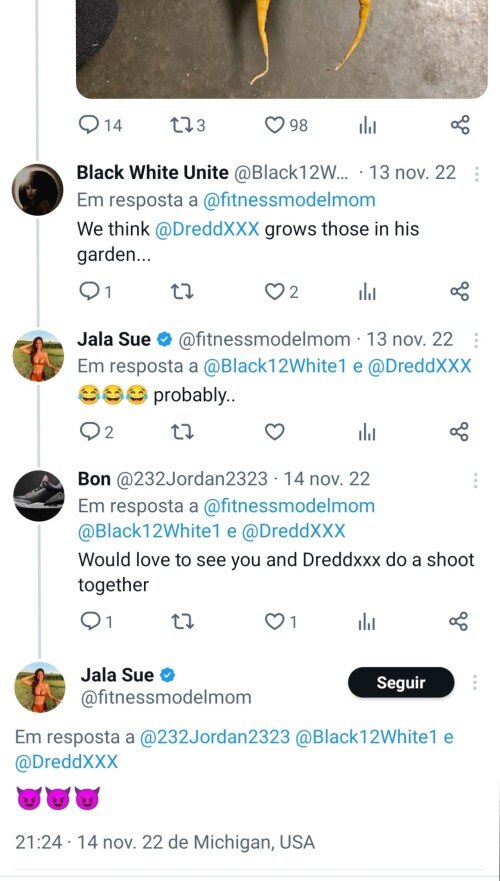Image resolution: width=500 pixels, height=881 pixels.
Task: Open more options on Black White Unite tweet
Action: coord(476,174)
